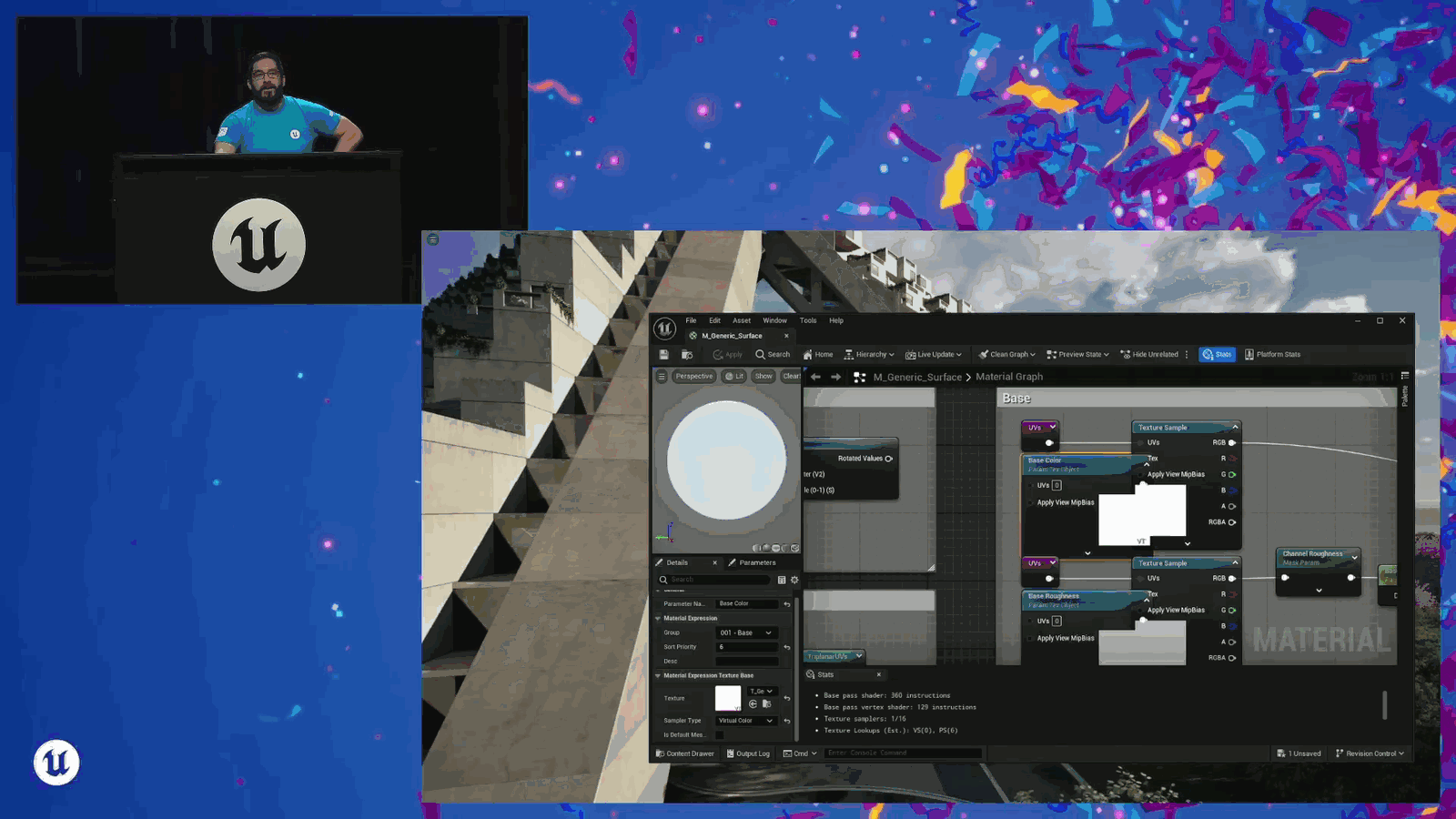Screen dimensions: 1456x819
Task: Click the Clean Graph button
Action: (1006, 355)
